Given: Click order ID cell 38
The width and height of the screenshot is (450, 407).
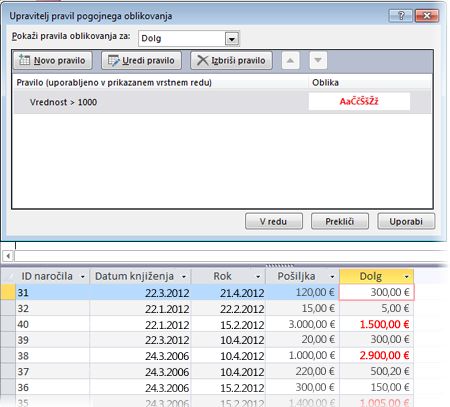Looking at the screenshot, I should (x=52, y=356).
